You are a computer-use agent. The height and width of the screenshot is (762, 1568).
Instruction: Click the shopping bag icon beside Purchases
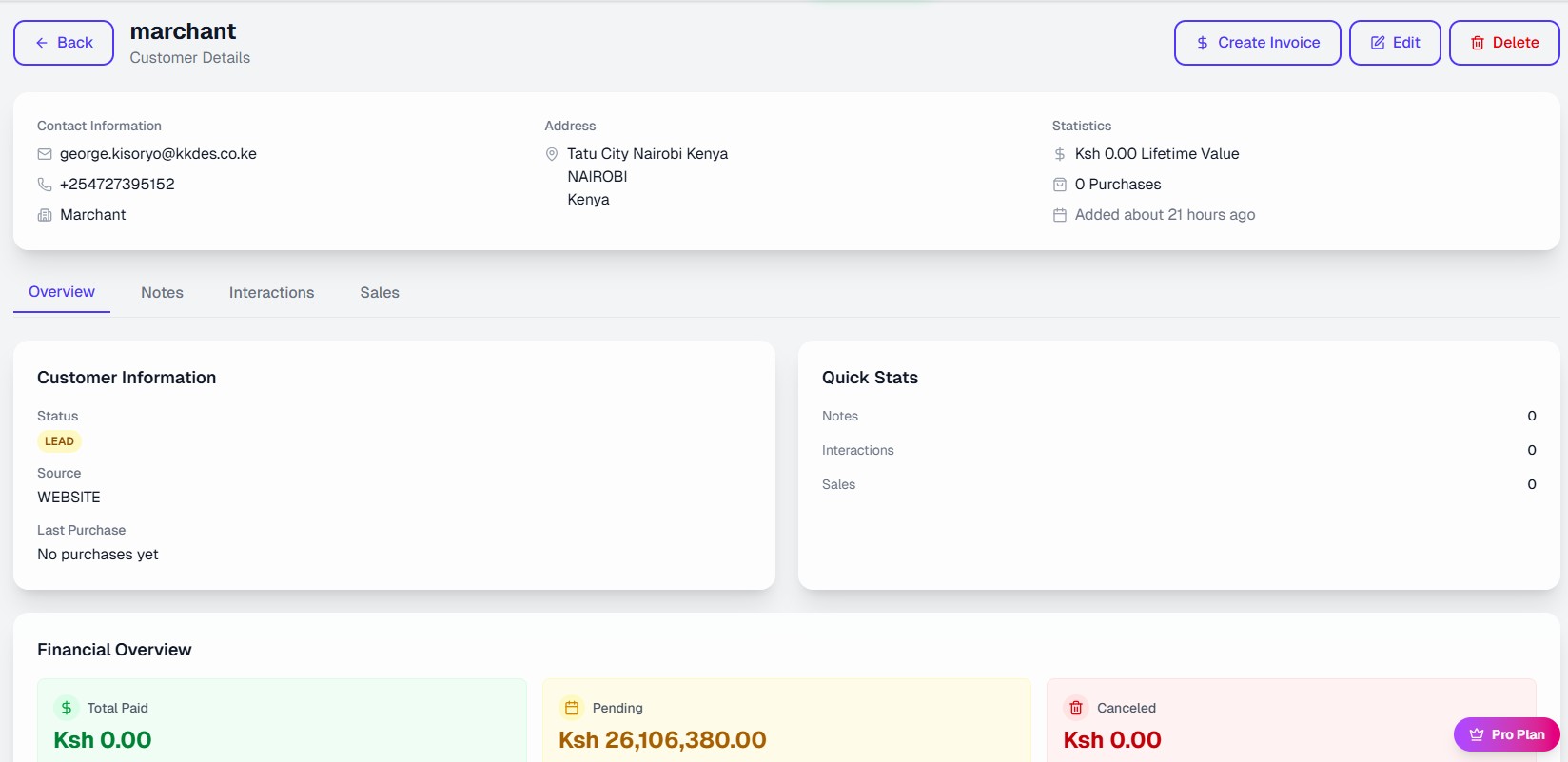(x=1059, y=185)
